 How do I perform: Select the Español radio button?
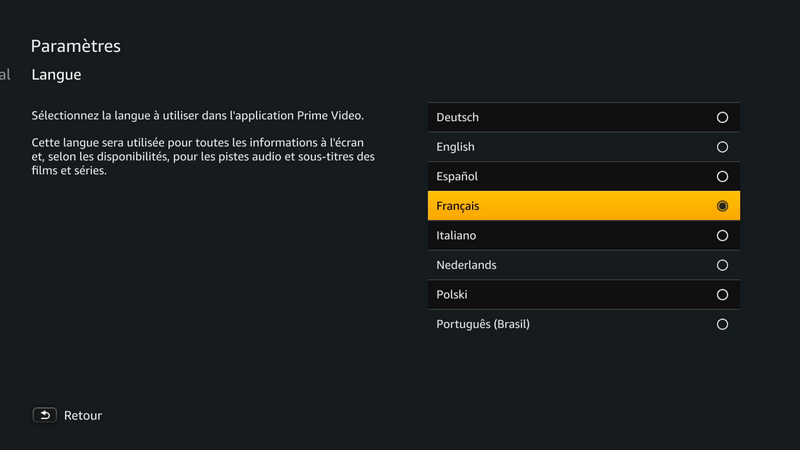[722, 176]
